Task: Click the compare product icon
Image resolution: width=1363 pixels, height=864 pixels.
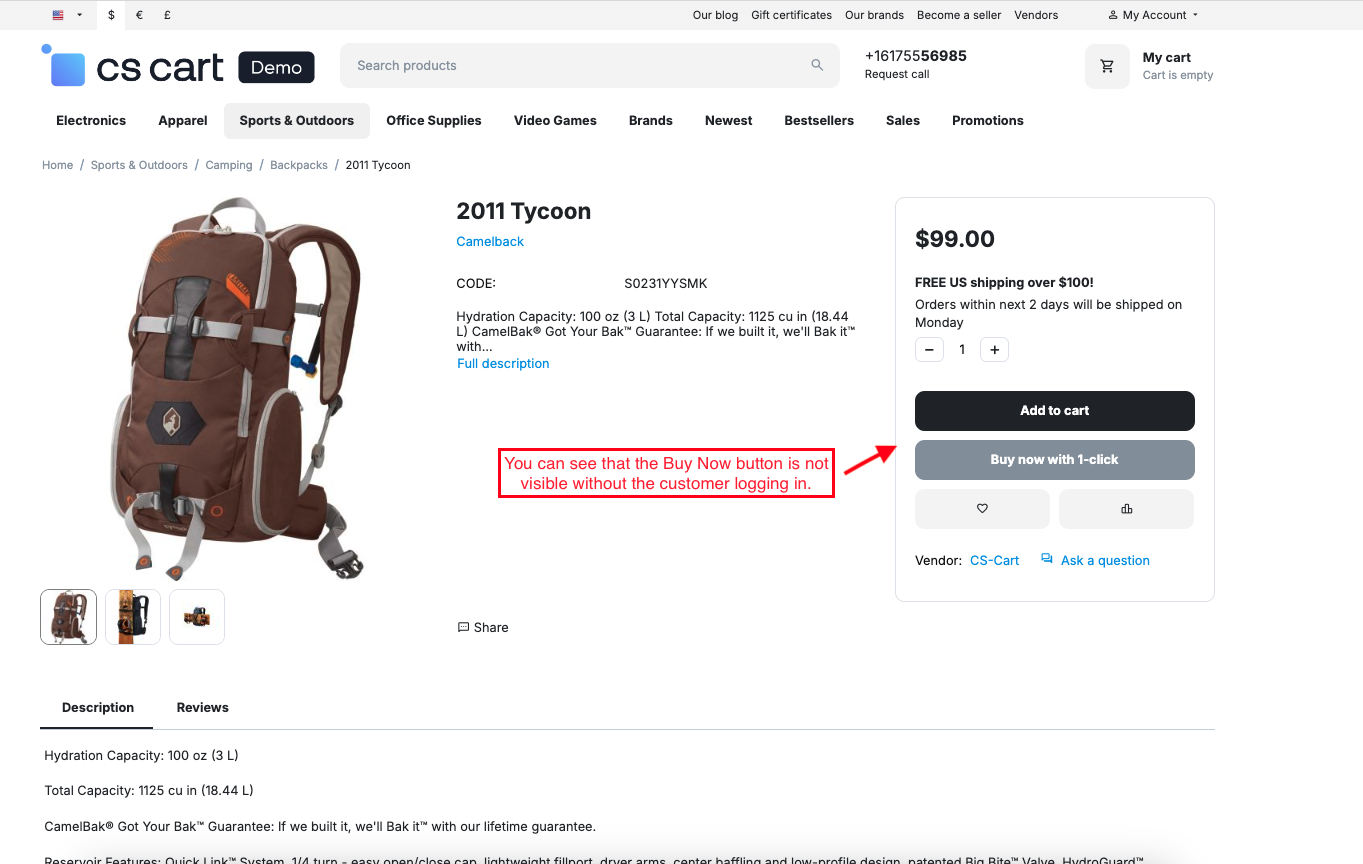Action: (x=1126, y=509)
